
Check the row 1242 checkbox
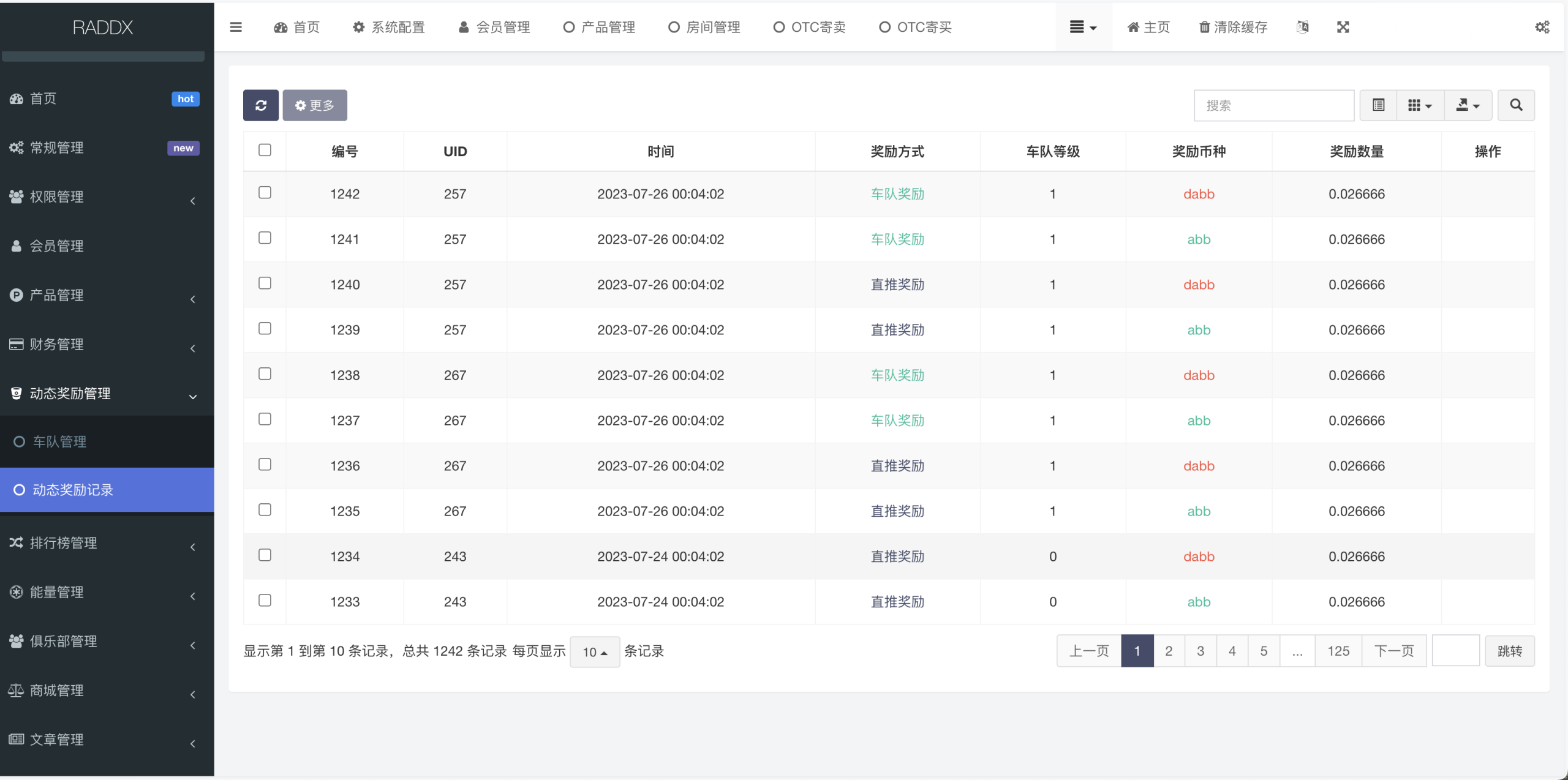[265, 193]
